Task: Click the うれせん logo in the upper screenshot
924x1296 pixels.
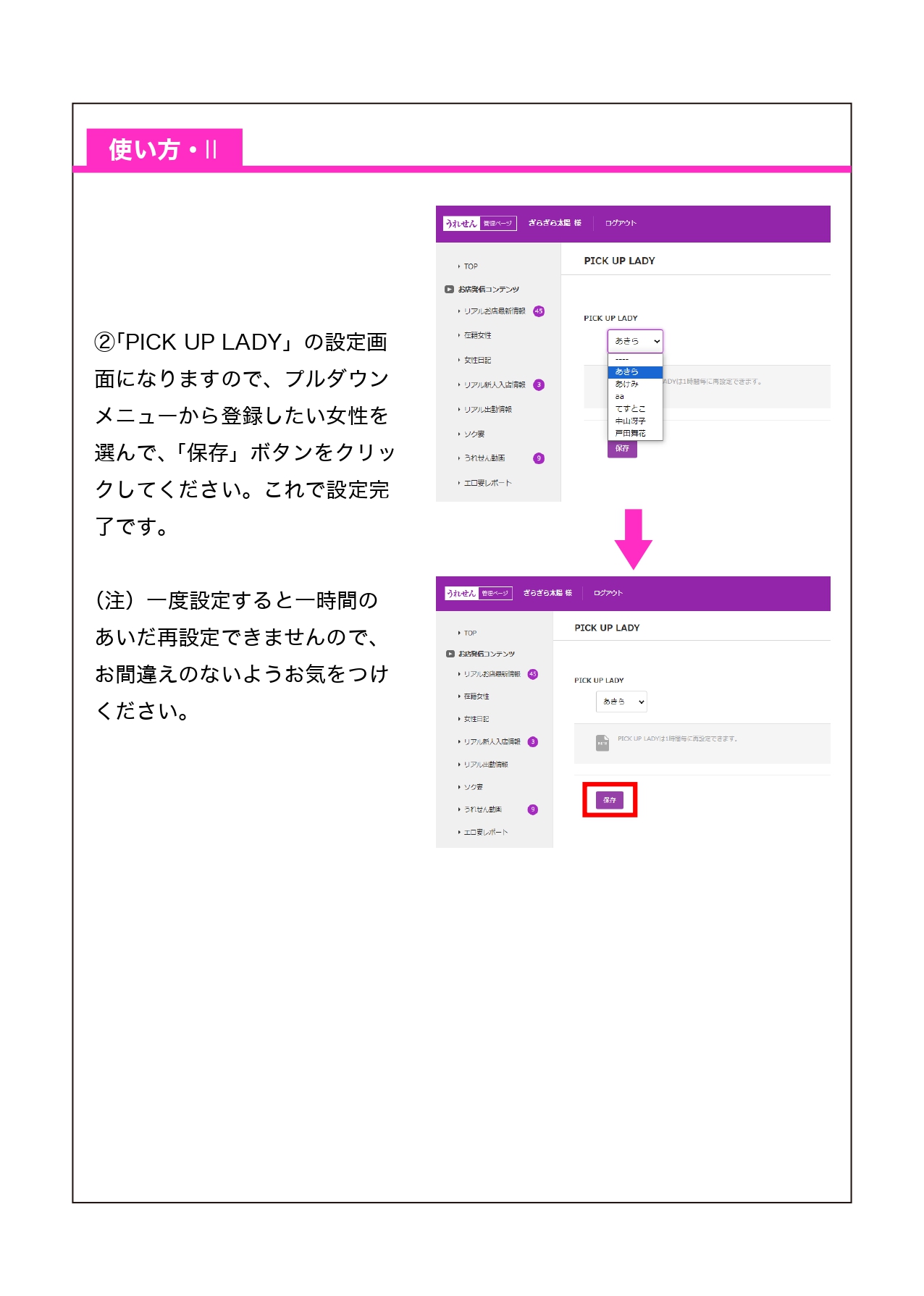Action: tap(461, 224)
